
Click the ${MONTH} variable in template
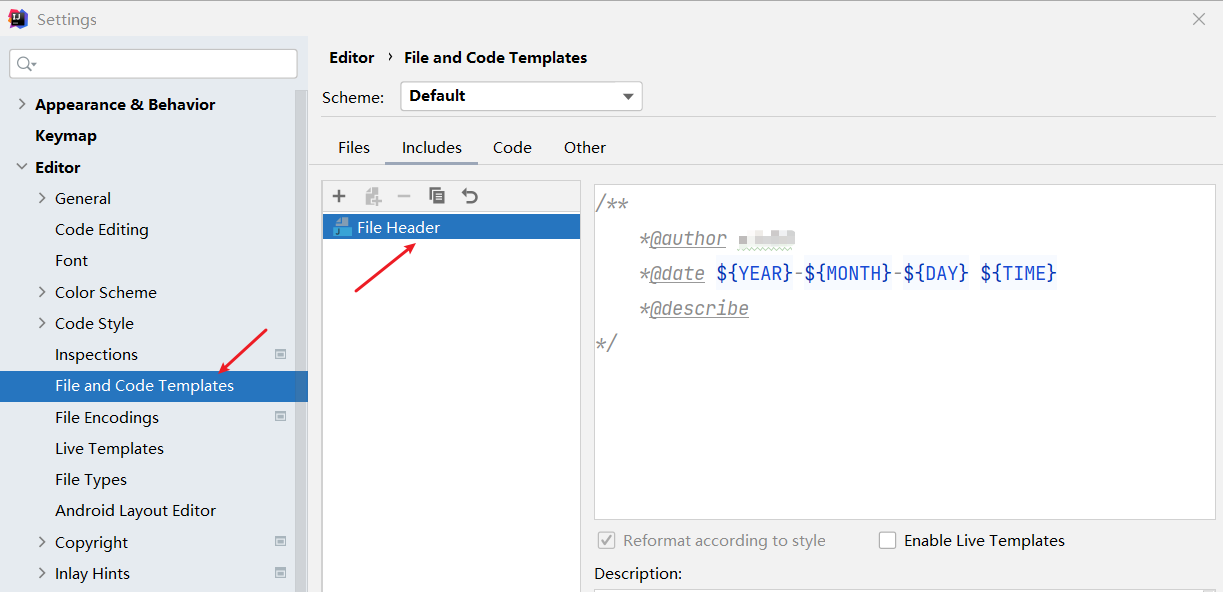point(848,273)
